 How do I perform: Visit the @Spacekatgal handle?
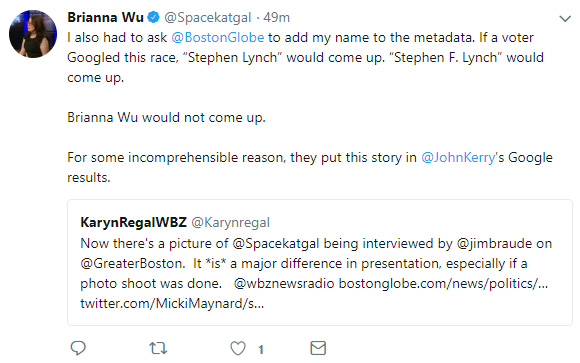(208, 18)
